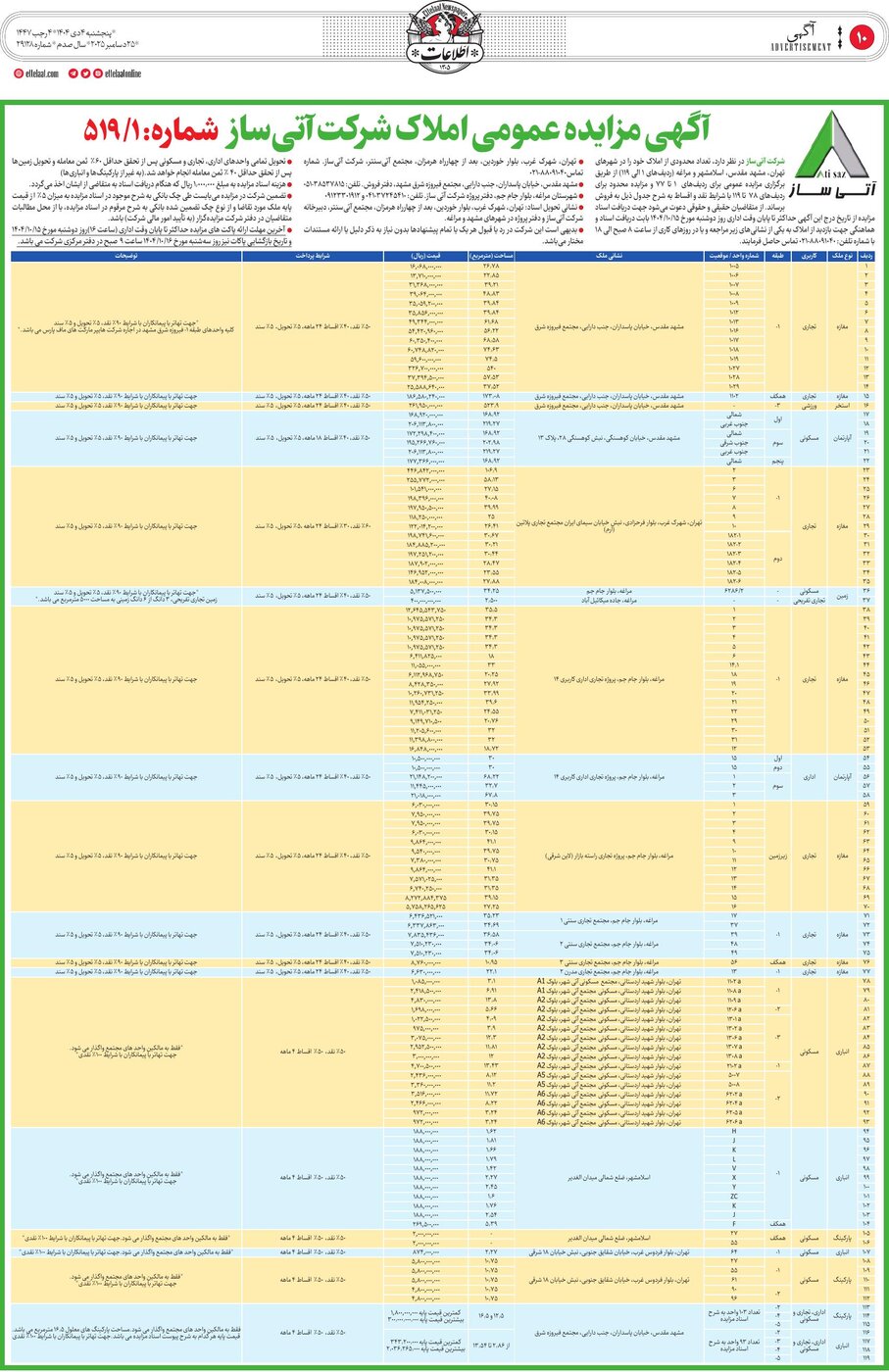Click the globe icon beside ettelaat.com
Viewport: 889px width, 1372px height.
click(18, 73)
